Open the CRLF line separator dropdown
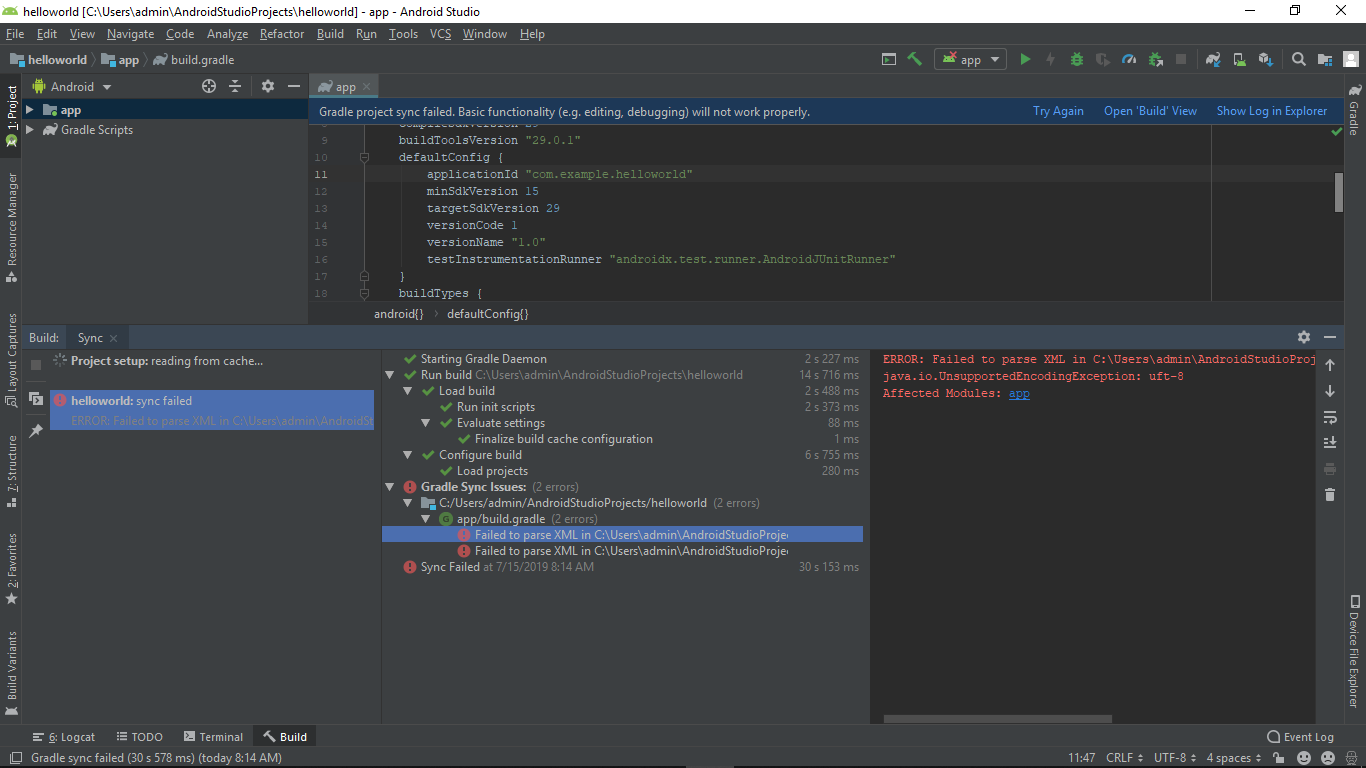The image size is (1366, 768). point(1124,758)
